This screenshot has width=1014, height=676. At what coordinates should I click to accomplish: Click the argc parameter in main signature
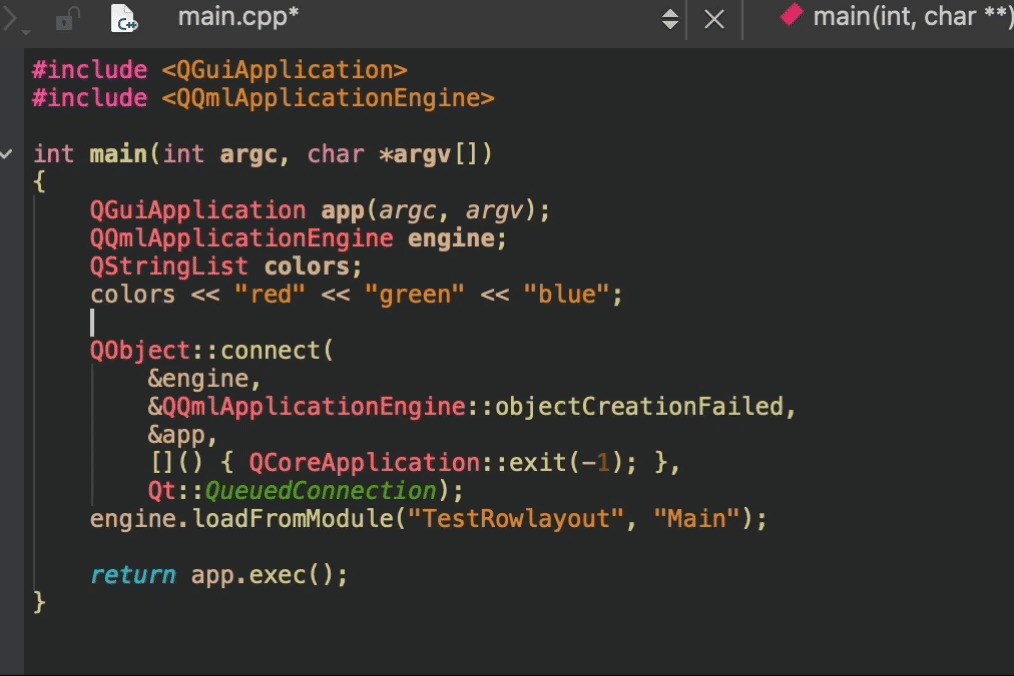pos(248,154)
